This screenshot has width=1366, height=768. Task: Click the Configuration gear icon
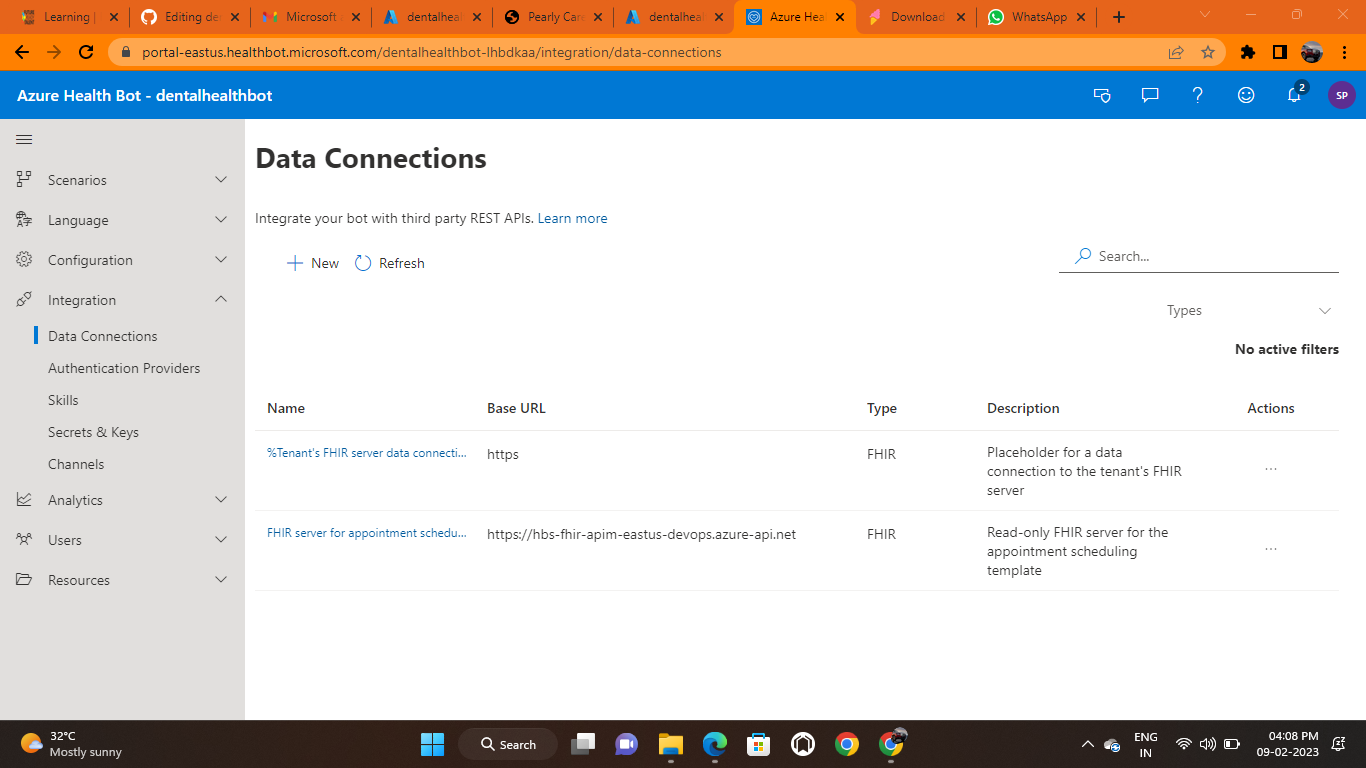tap(24, 260)
